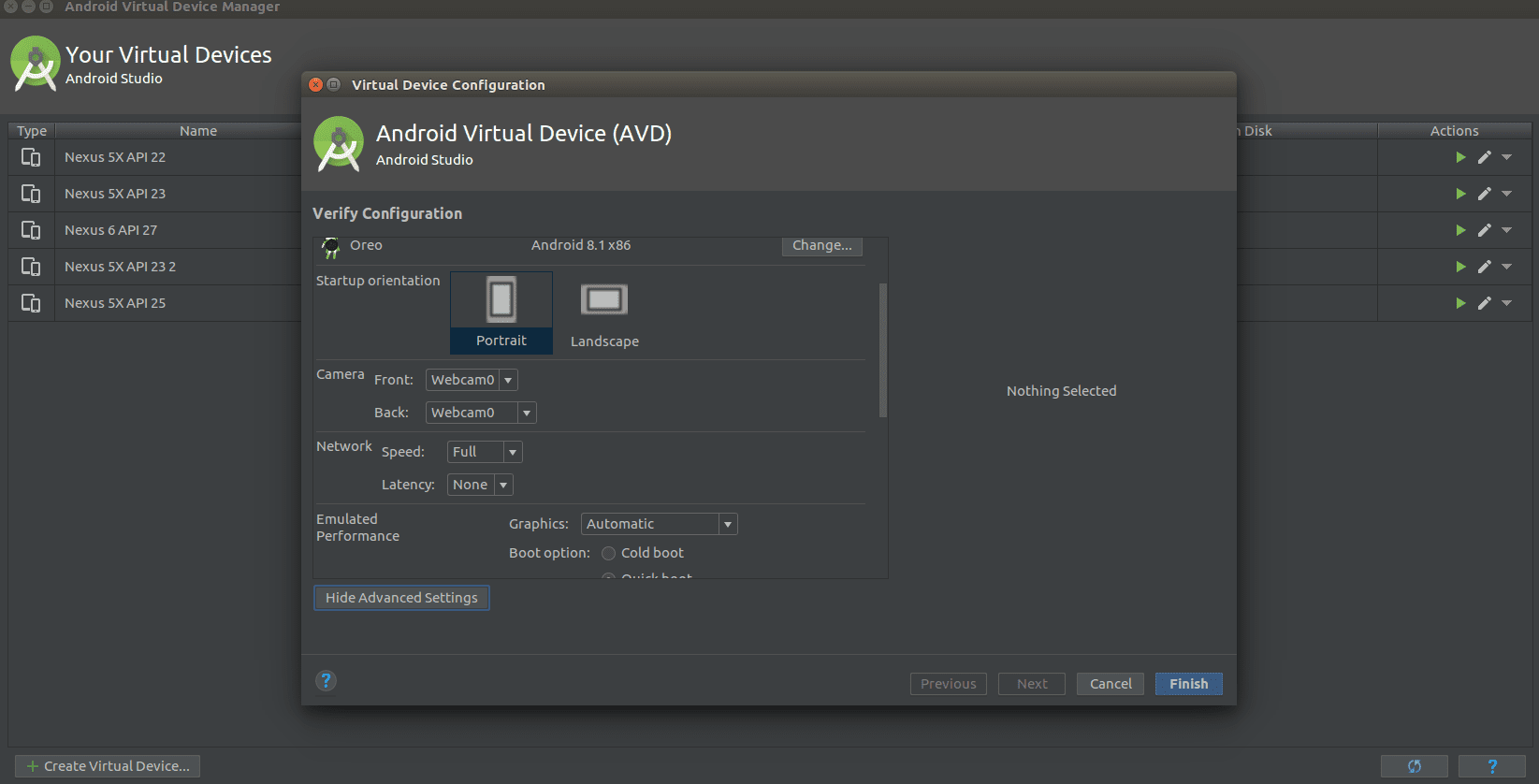The image size is (1539, 784).
Task: Edit the Nexus 5X API 23 2 device
Action: 1484,267
